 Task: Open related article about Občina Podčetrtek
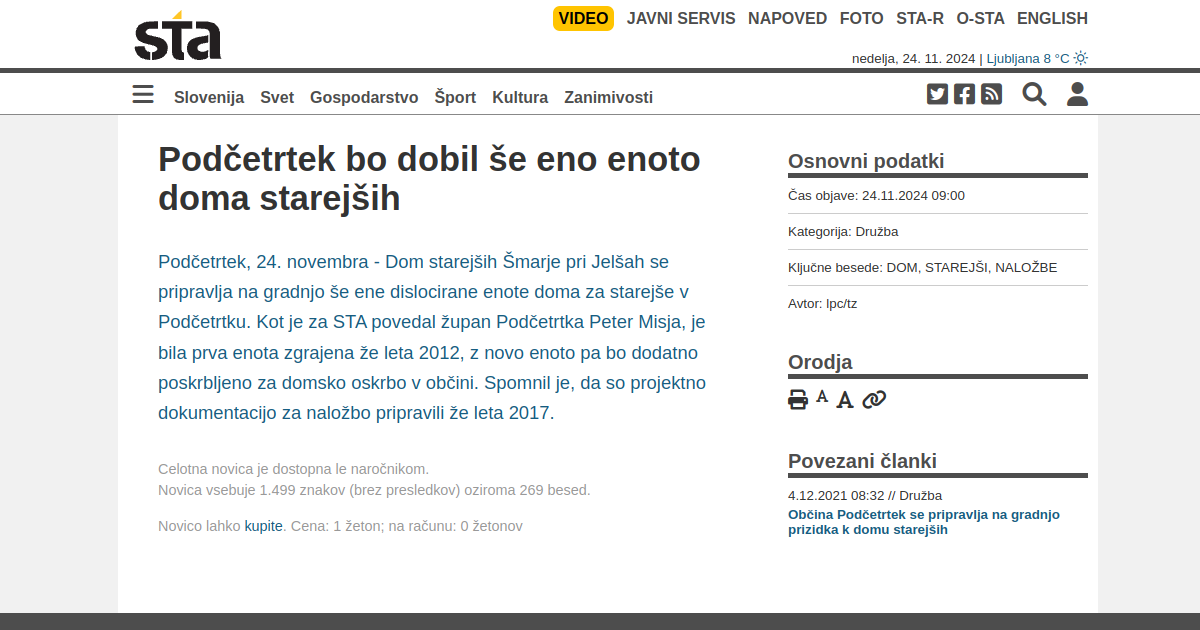(923, 522)
